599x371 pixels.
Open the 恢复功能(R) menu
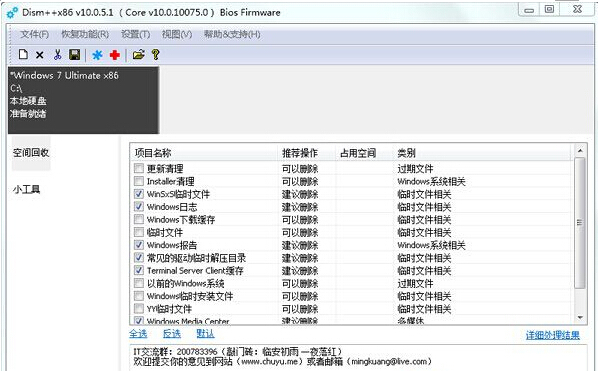coord(85,34)
